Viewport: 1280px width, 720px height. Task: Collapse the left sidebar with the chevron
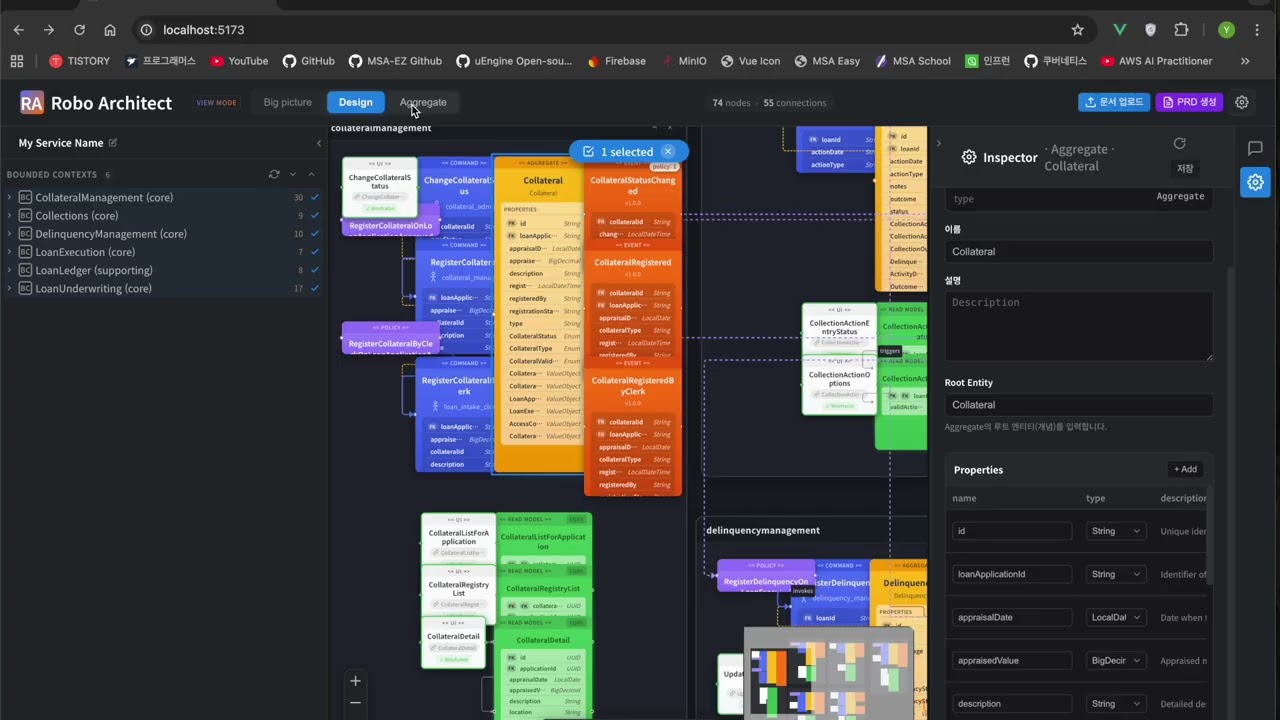319,143
